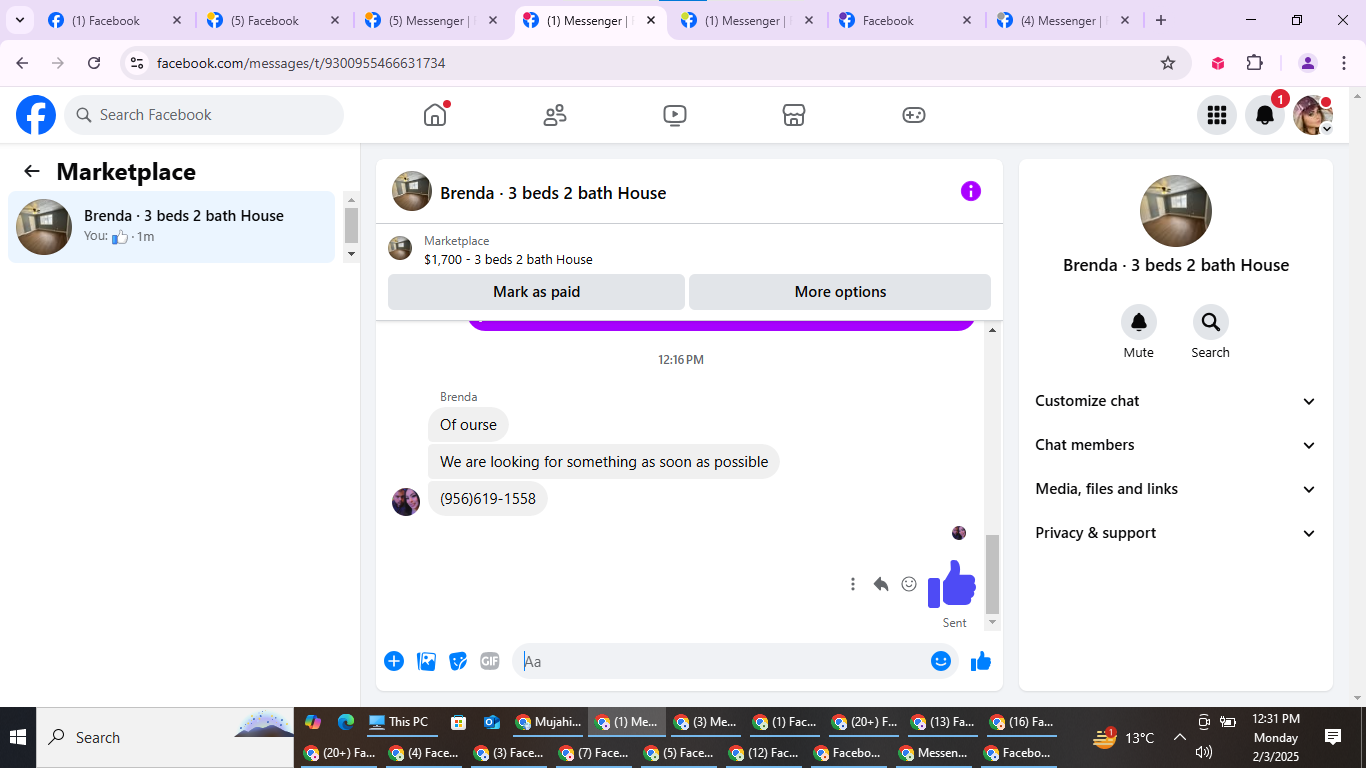Screen dimensions: 1366x768
Task: Open Brenda conversation in Marketplace list
Action: point(172,227)
